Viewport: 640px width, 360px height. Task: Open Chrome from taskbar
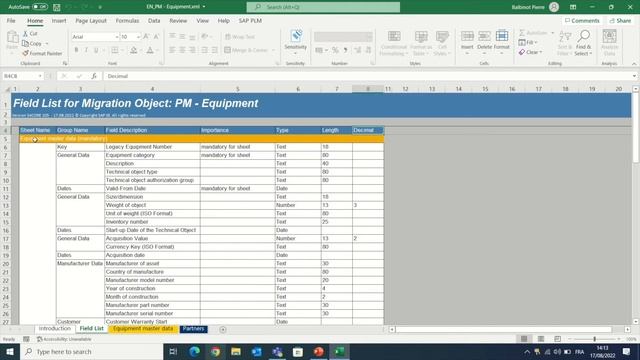click(215, 351)
